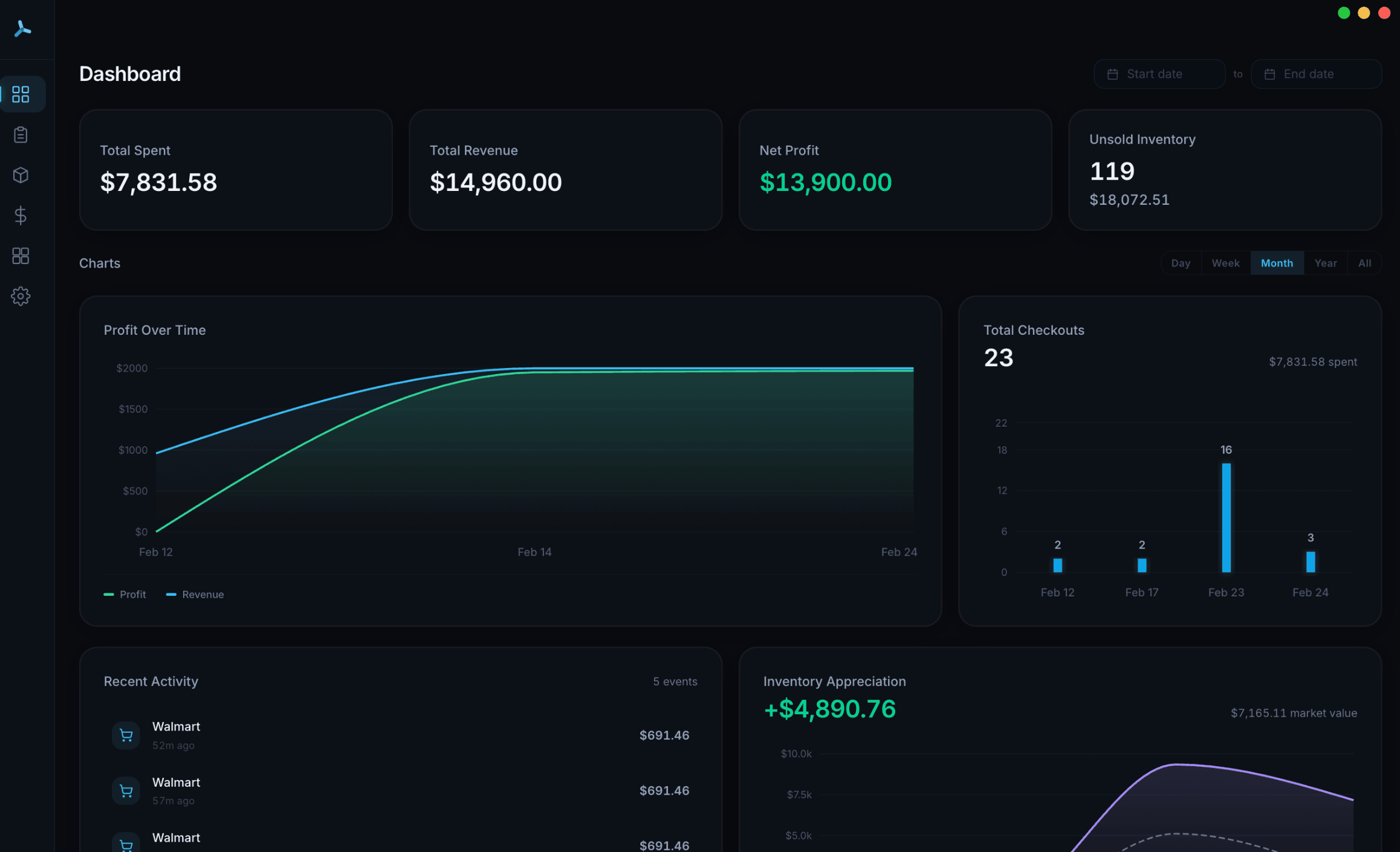Viewport: 1400px width, 852px height.
Task: Click the $7,831.58 spent text in Total Checkouts
Action: click(1313, 362)
